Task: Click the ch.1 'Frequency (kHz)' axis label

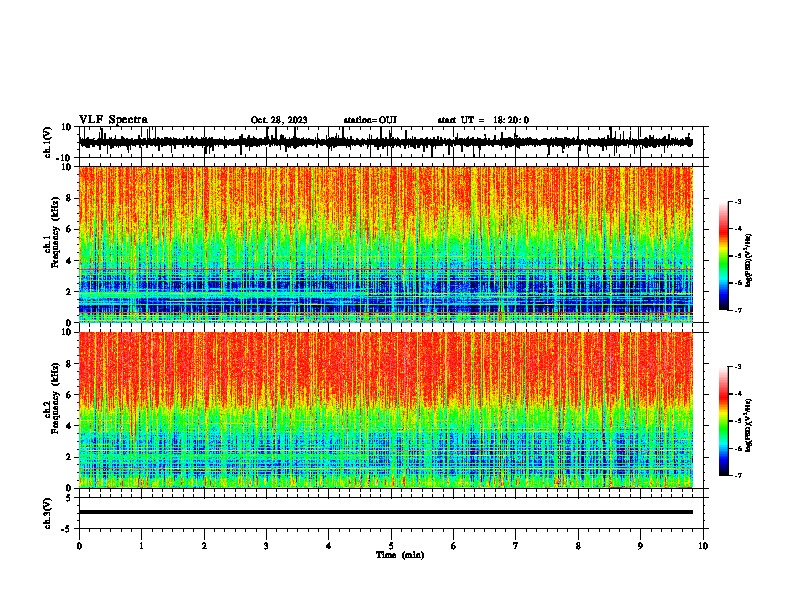Action: [55, 232]
